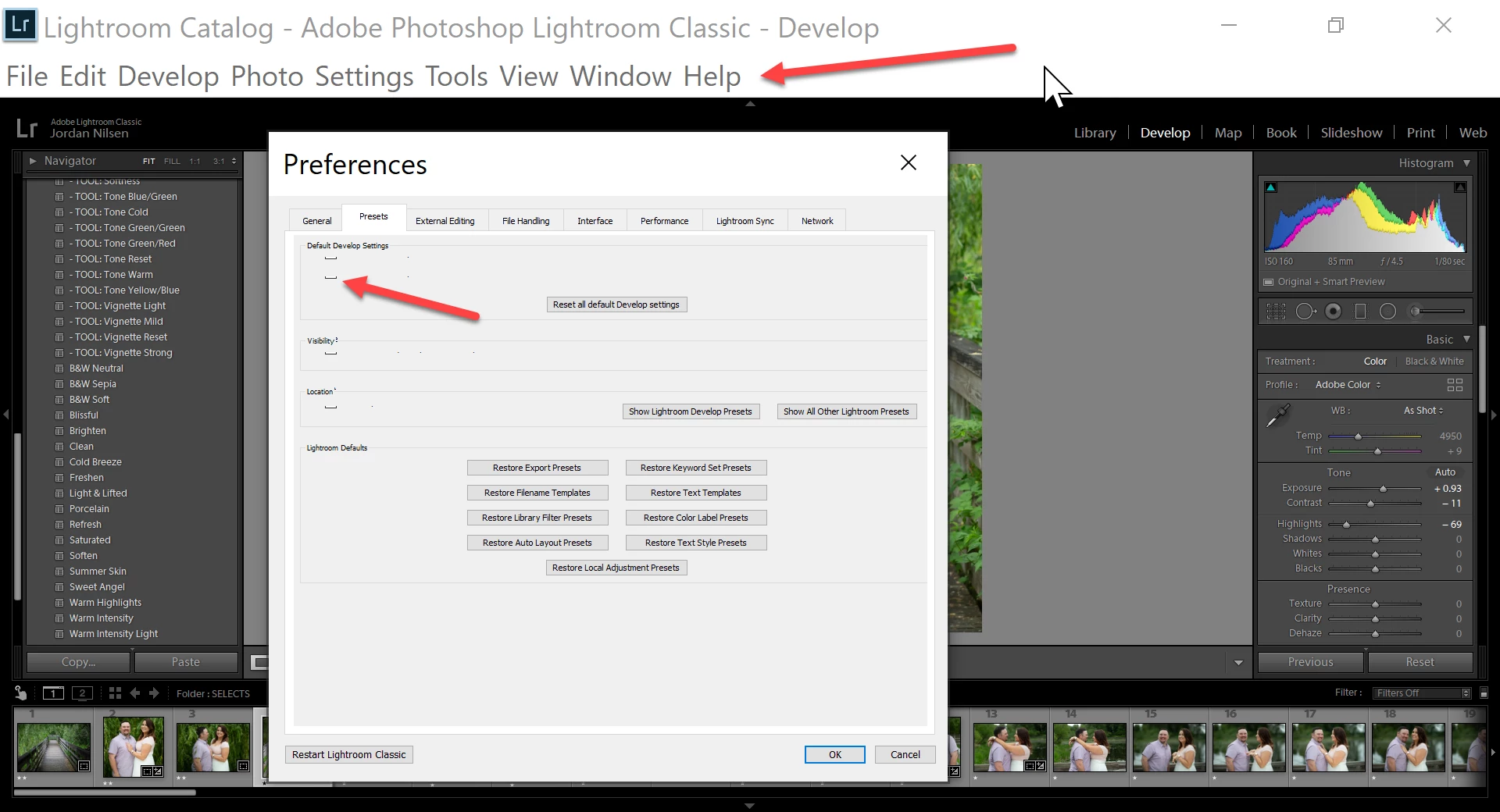Confirm Preferences with OK
Viewport: 1500px width, 812px height.
coord(834,755)
